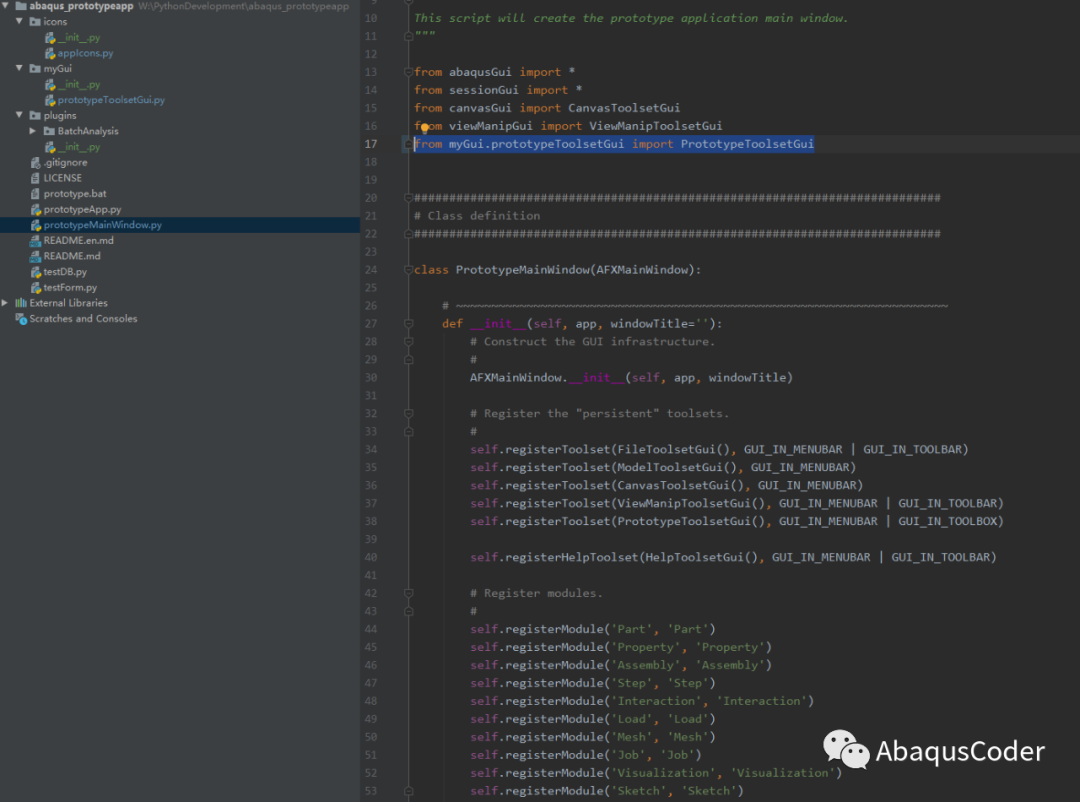Click line number 24 in gutter
Screen dimensions: 1080x802
(x=371, y=269)
